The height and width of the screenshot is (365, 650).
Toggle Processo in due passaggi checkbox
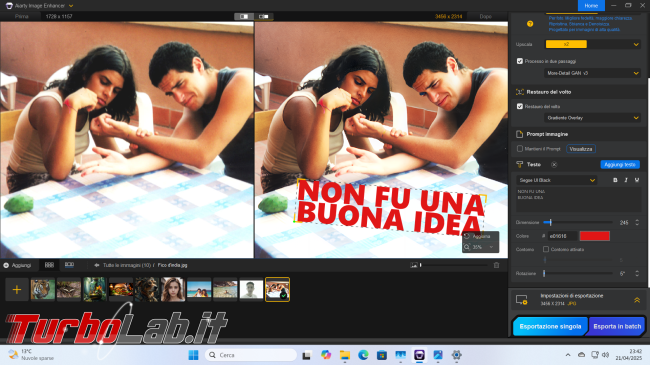click(x=520, y=61)
